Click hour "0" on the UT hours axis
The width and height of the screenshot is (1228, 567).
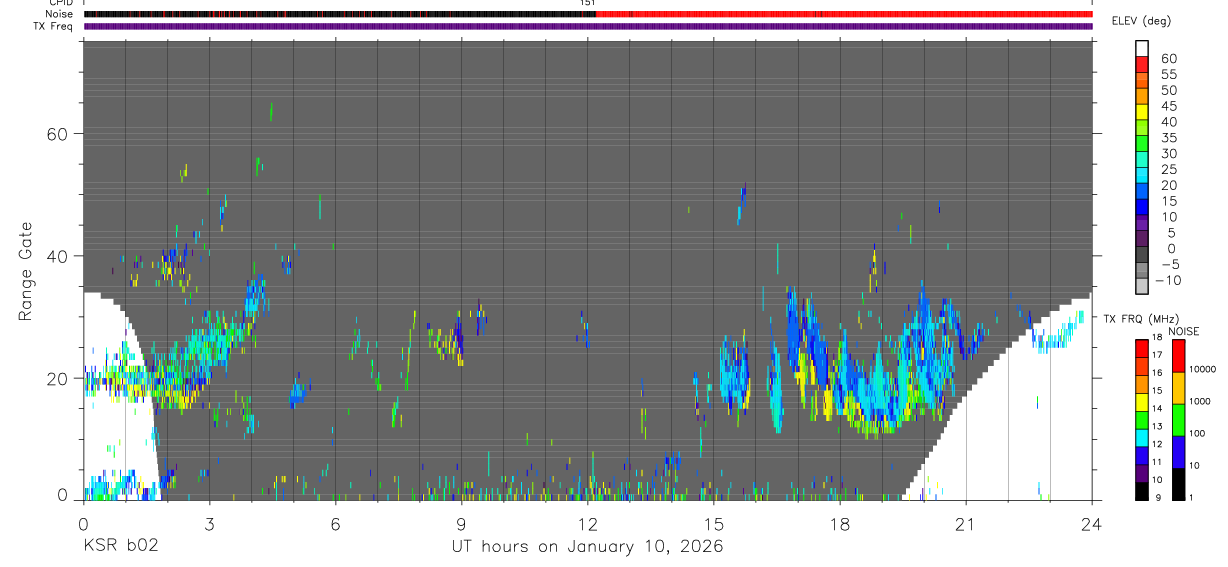click(84, 523)
